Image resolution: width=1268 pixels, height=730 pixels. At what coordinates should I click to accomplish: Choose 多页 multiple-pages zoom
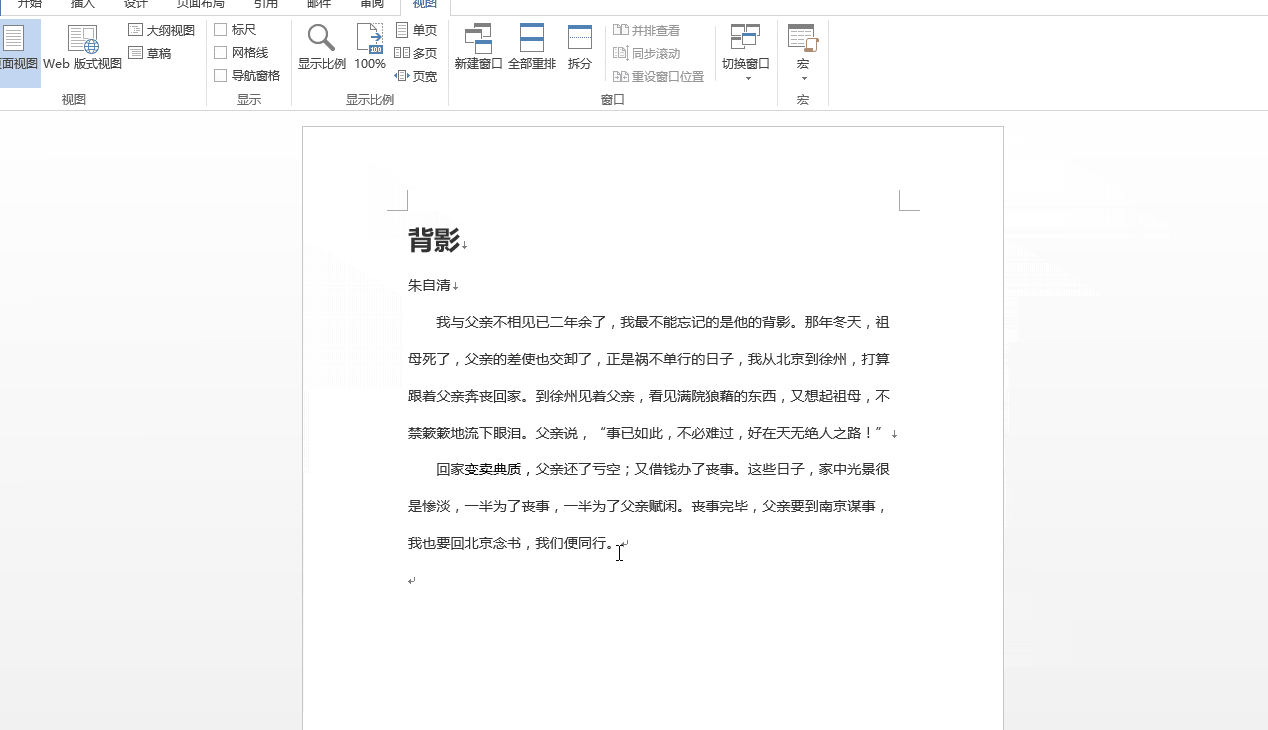[x=416, y=53]
